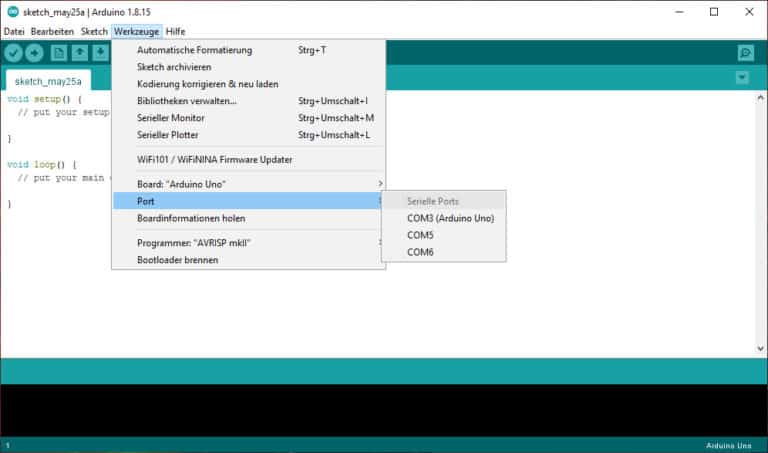Screen dimensions: 768x453
Task: Open the tab options dropdown arrow
Action: [x=742, y=78]
